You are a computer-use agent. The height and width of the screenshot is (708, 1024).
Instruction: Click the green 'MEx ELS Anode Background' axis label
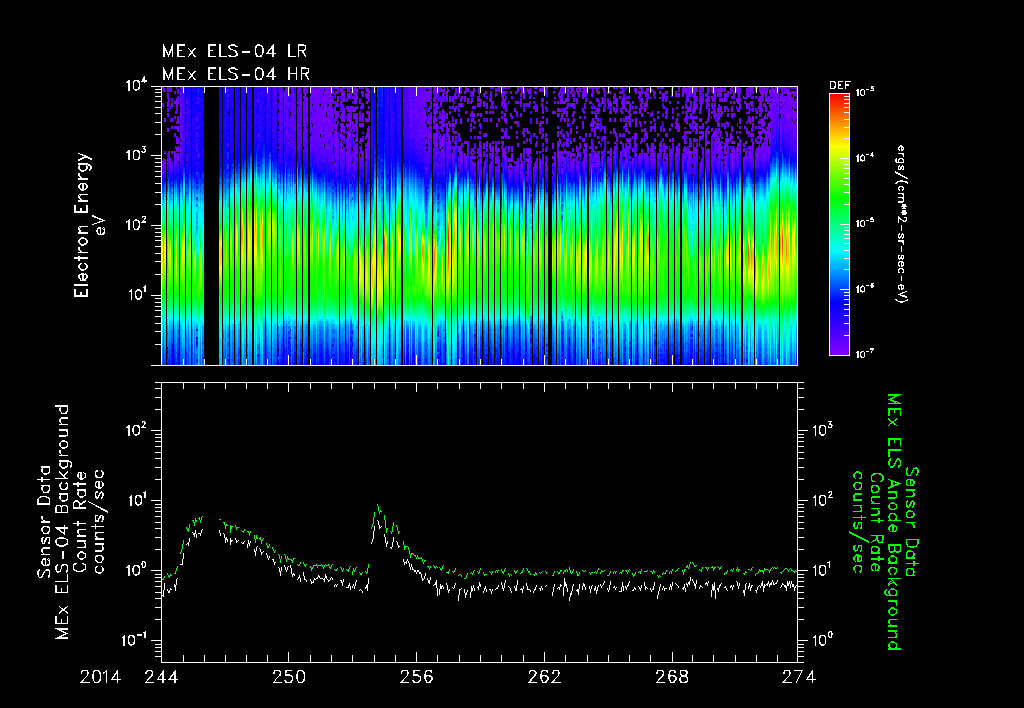tap(894, 522)
